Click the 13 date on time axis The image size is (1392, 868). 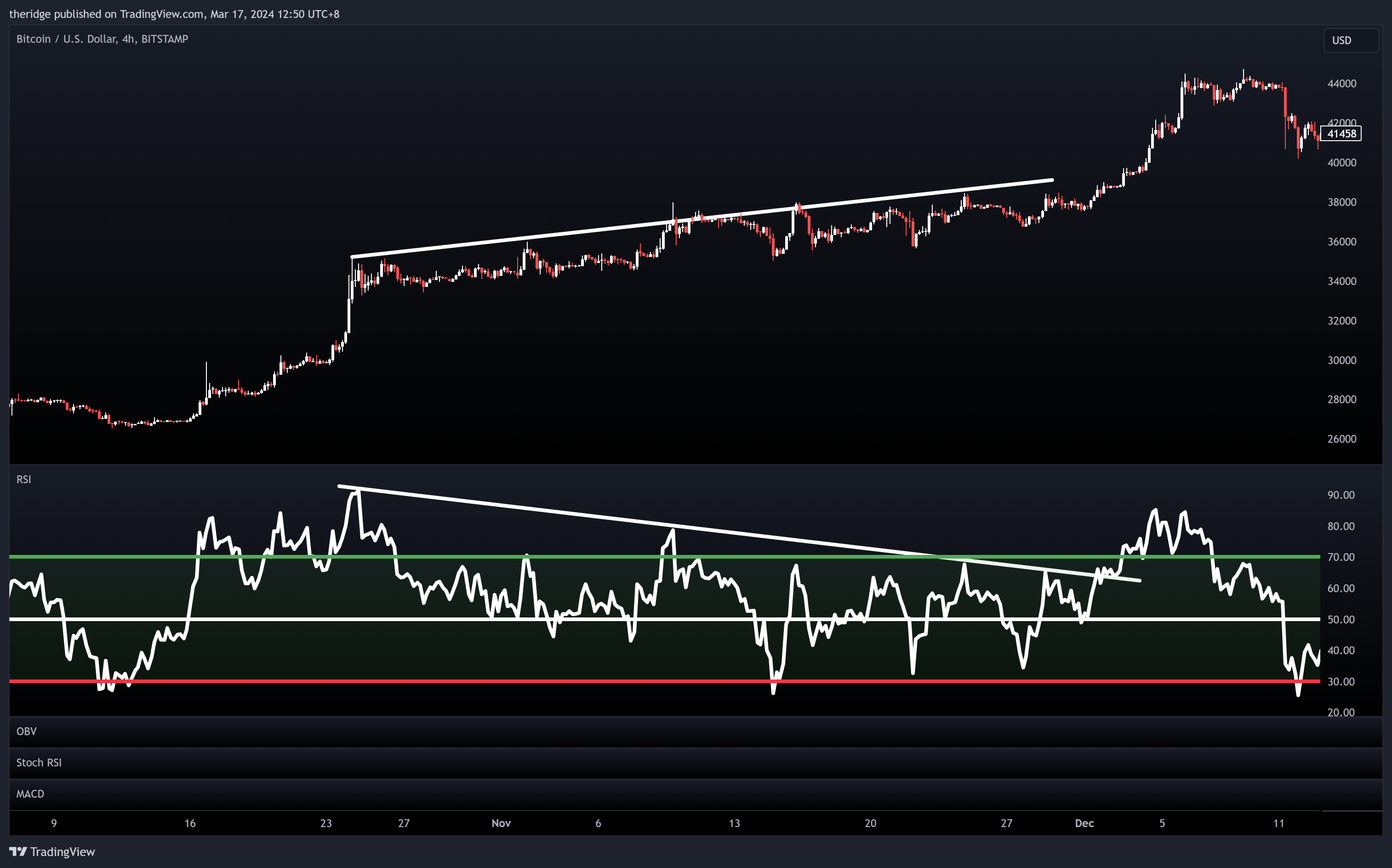(734, 823)
